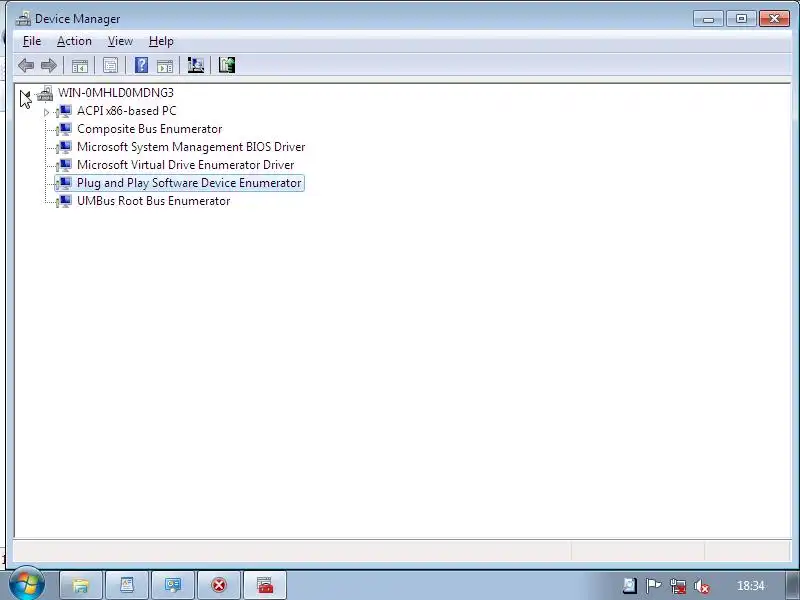The height and width of the screenshot is (600, 800).
Task: Close the Device Manager window
Action: pyautogui.click(x=774, y=19)
